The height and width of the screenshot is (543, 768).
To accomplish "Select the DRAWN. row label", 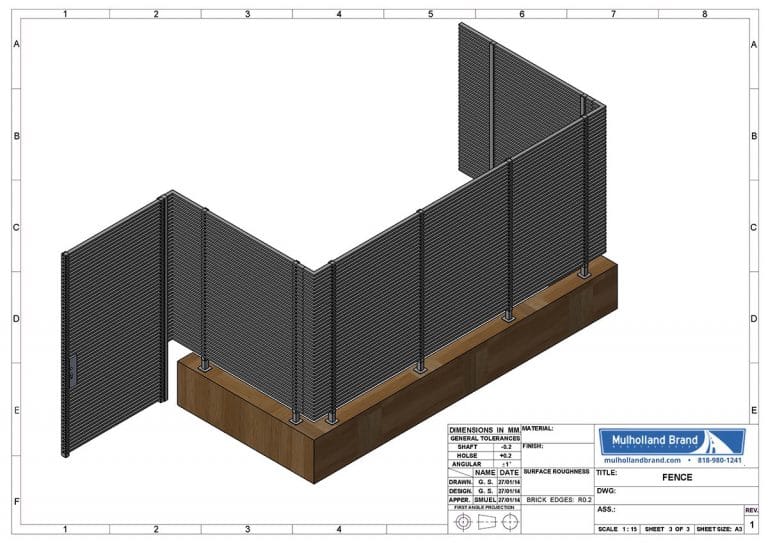I will (460, 482).
